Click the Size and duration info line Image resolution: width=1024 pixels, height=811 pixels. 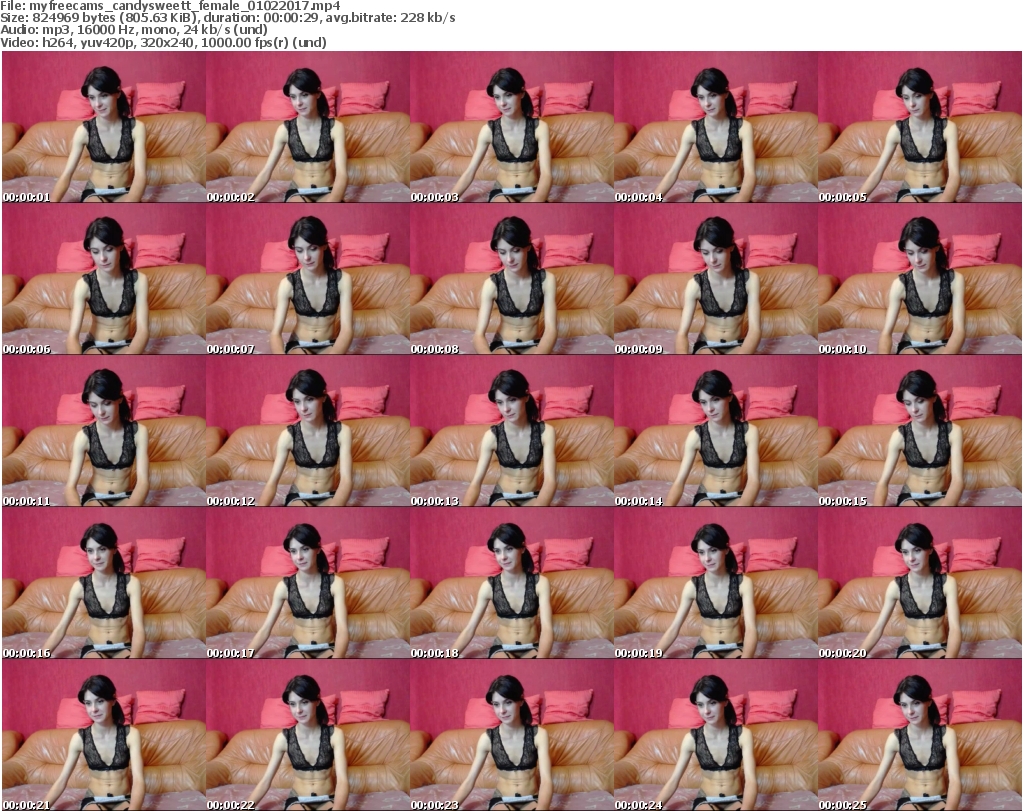[228, 18]
